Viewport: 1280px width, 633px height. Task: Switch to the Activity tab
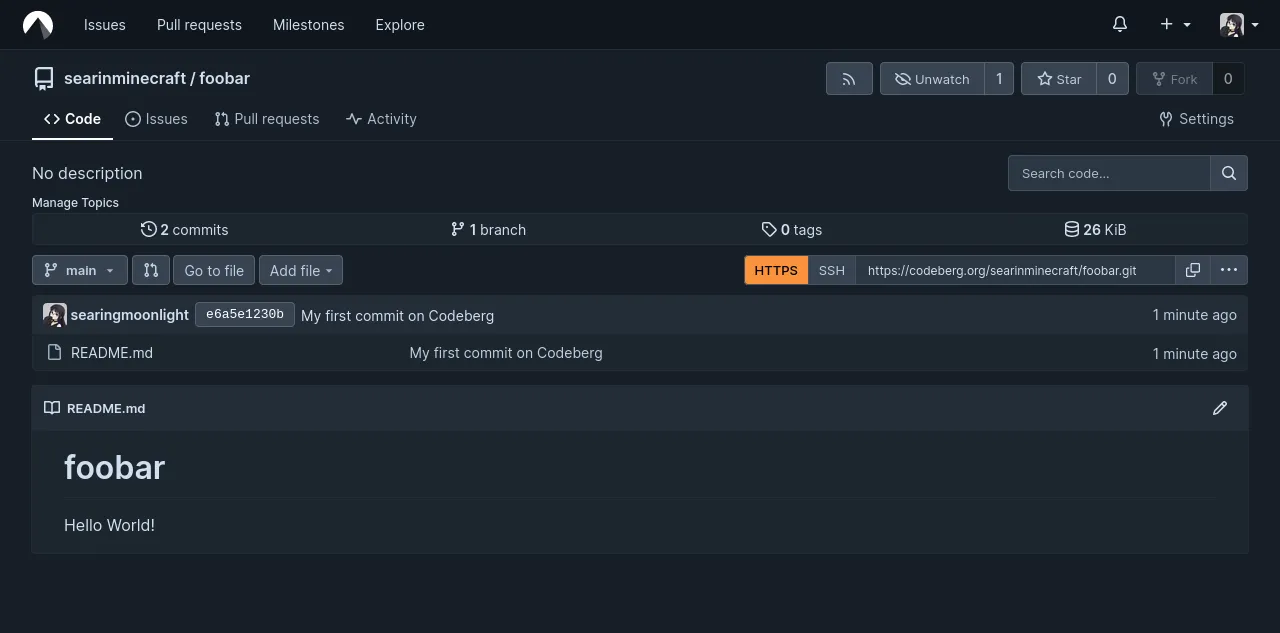pos(381,119)
